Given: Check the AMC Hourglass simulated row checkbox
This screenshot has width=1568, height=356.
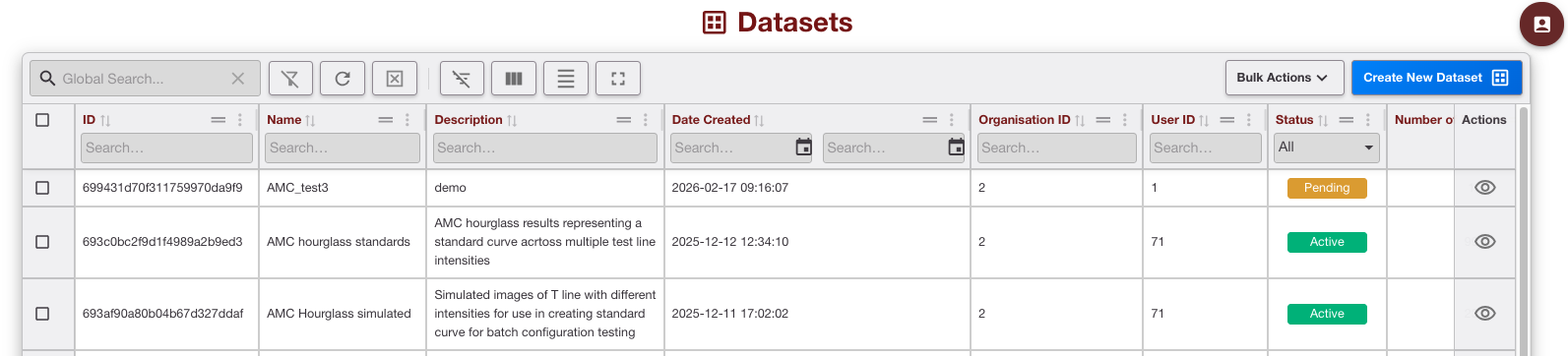Looking at the screenshot, I should click(42, 314).
